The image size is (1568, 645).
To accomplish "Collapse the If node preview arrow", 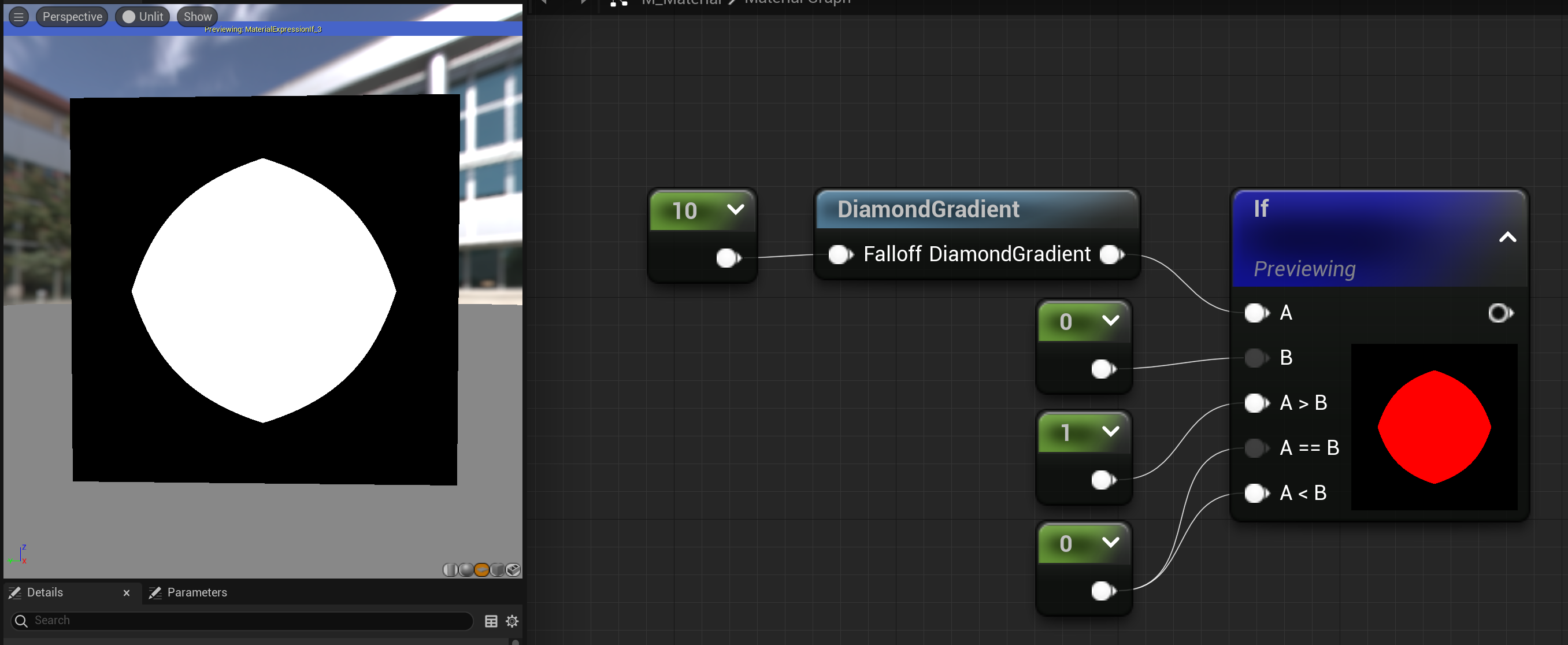I will pos(1507,238).
